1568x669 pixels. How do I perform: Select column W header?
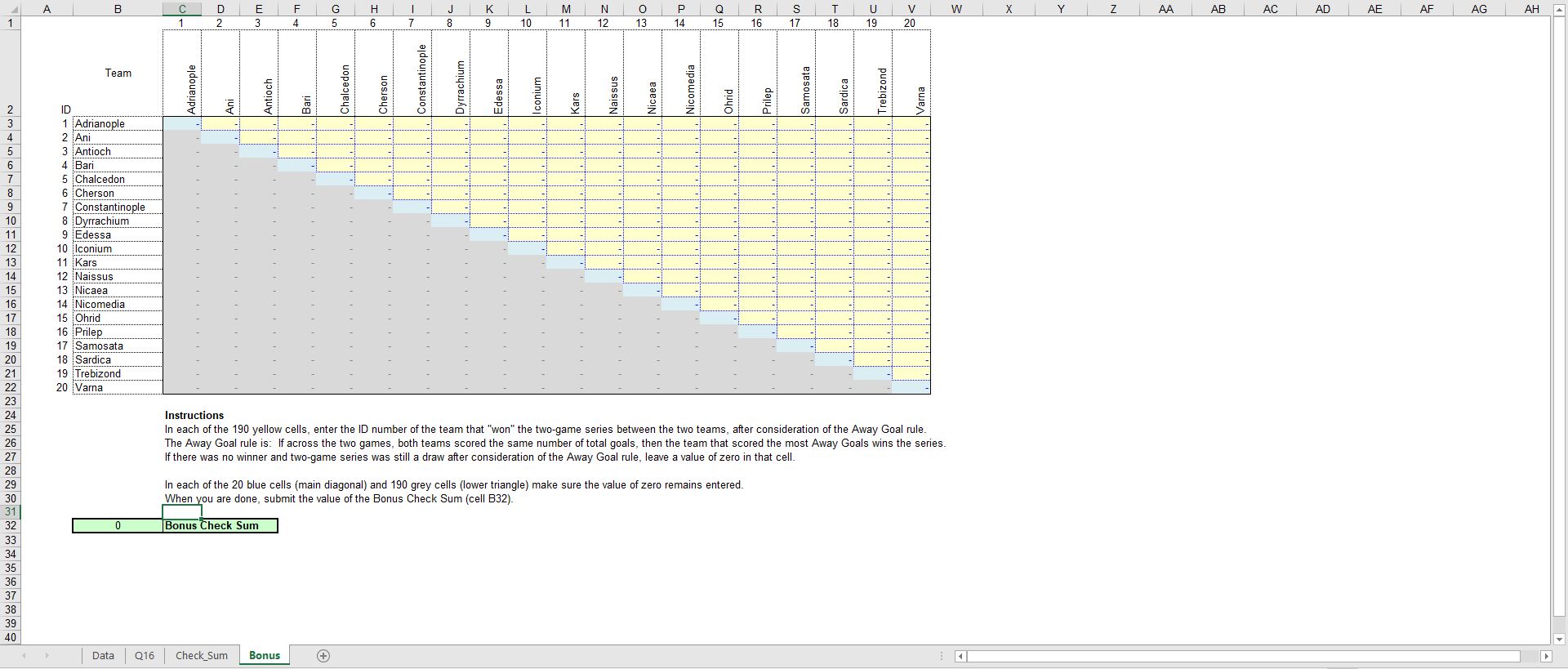point(955,9)
